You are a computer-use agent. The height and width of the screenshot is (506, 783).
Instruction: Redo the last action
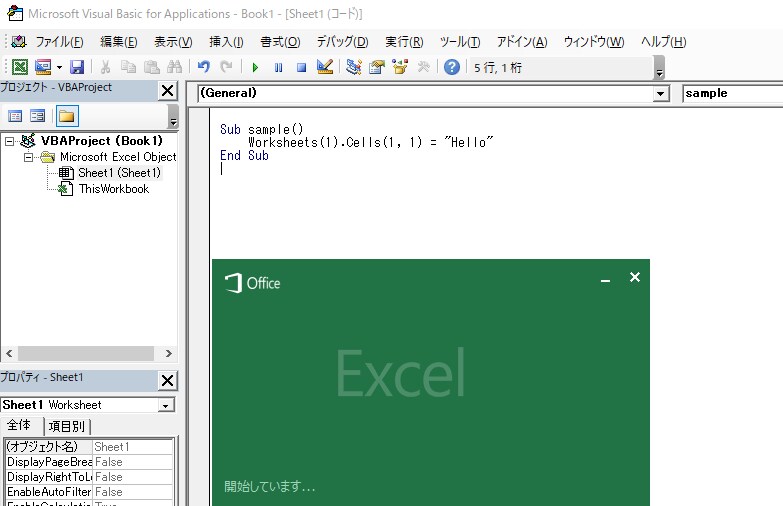tap(227, 67)
